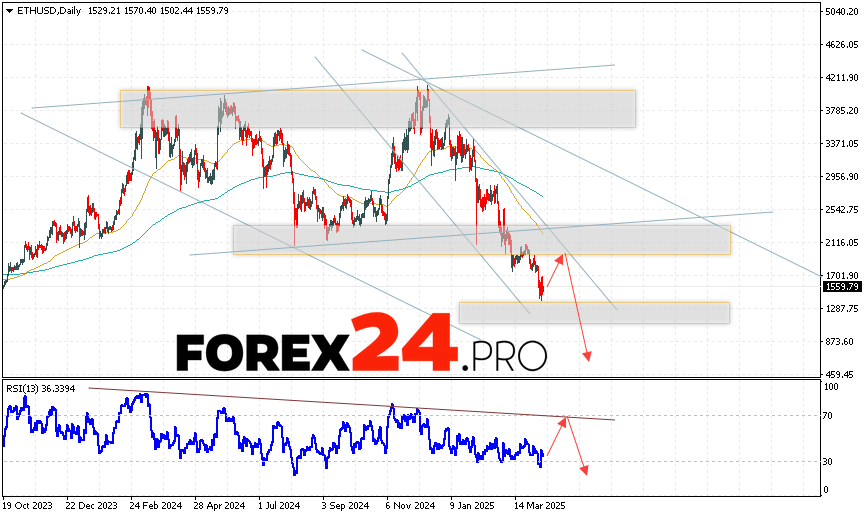The image size is (866, 517).
Task: Click the red downward arrow in RSI panel
Action: tap(583, 470)
